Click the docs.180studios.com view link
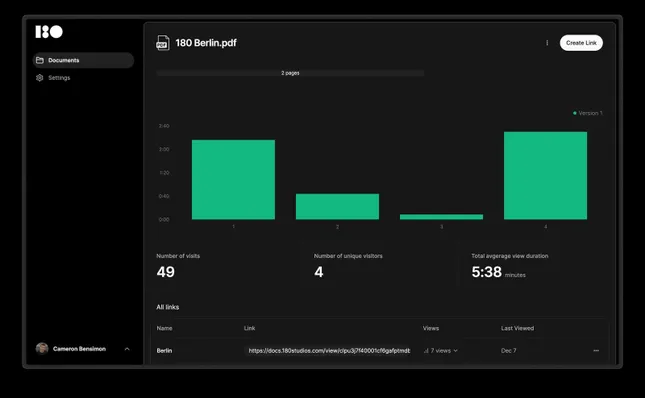The width and height of the screenshot is (645, 398). coord(329,351)
